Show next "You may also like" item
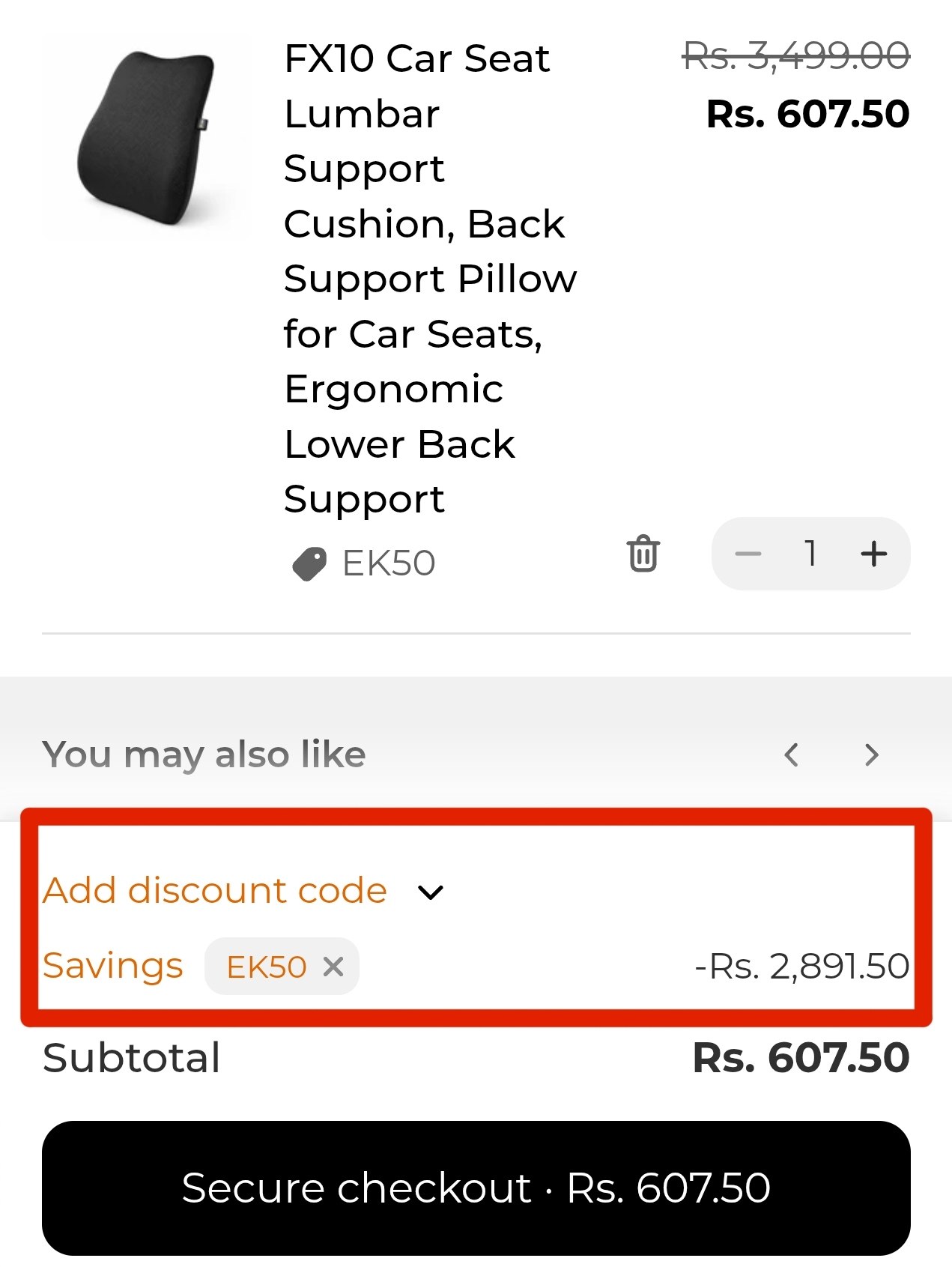952x1267 pixels. [870, 754]
